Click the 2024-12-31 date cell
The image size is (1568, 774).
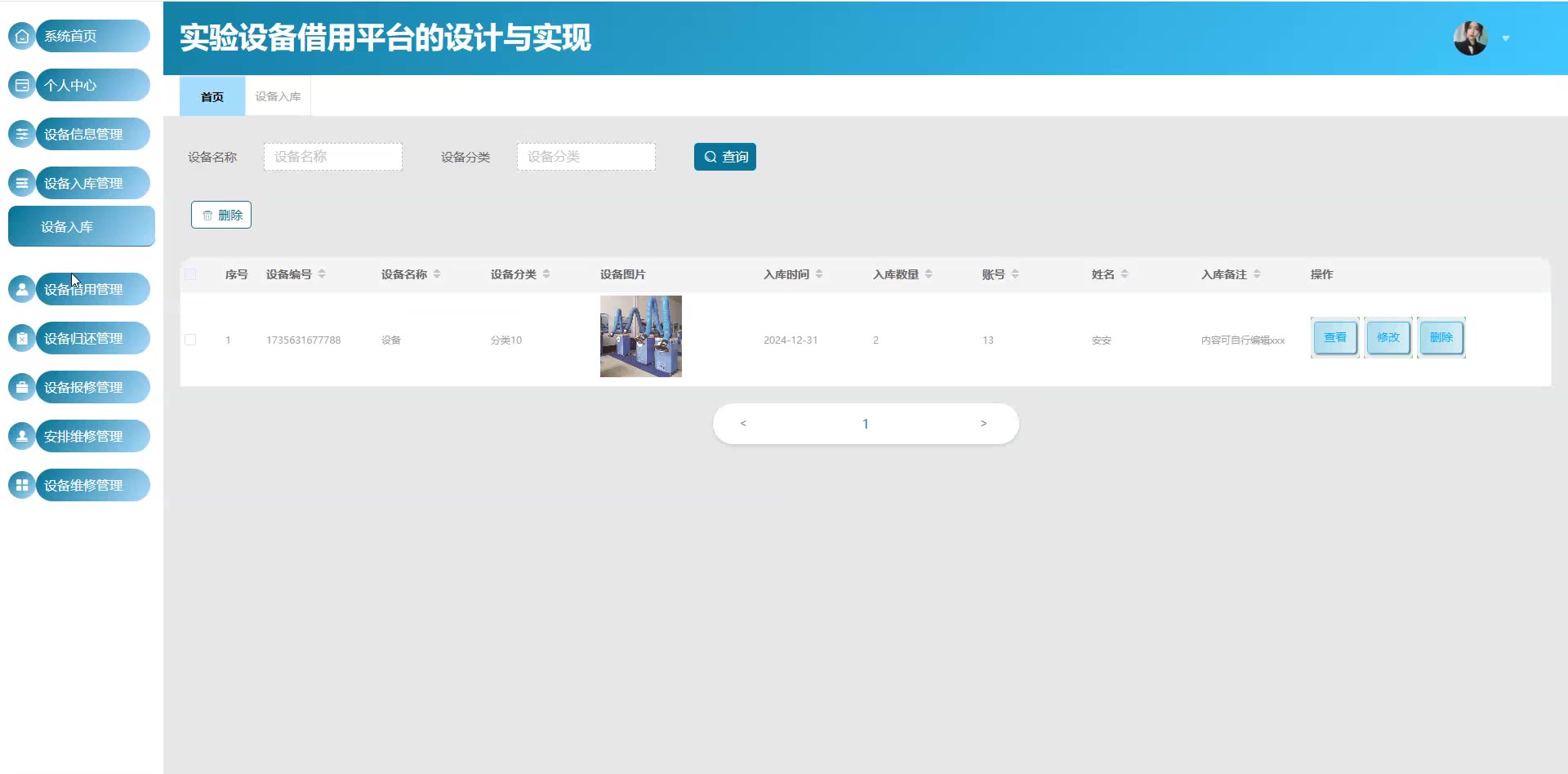[x=791, y=340]
